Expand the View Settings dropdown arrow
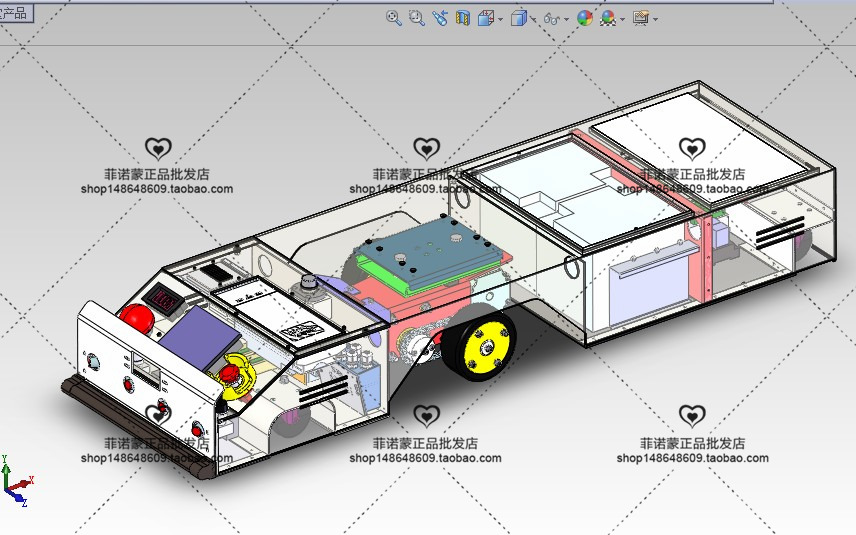The width and height of the screenshot is (856, 535). pos(655,20)
